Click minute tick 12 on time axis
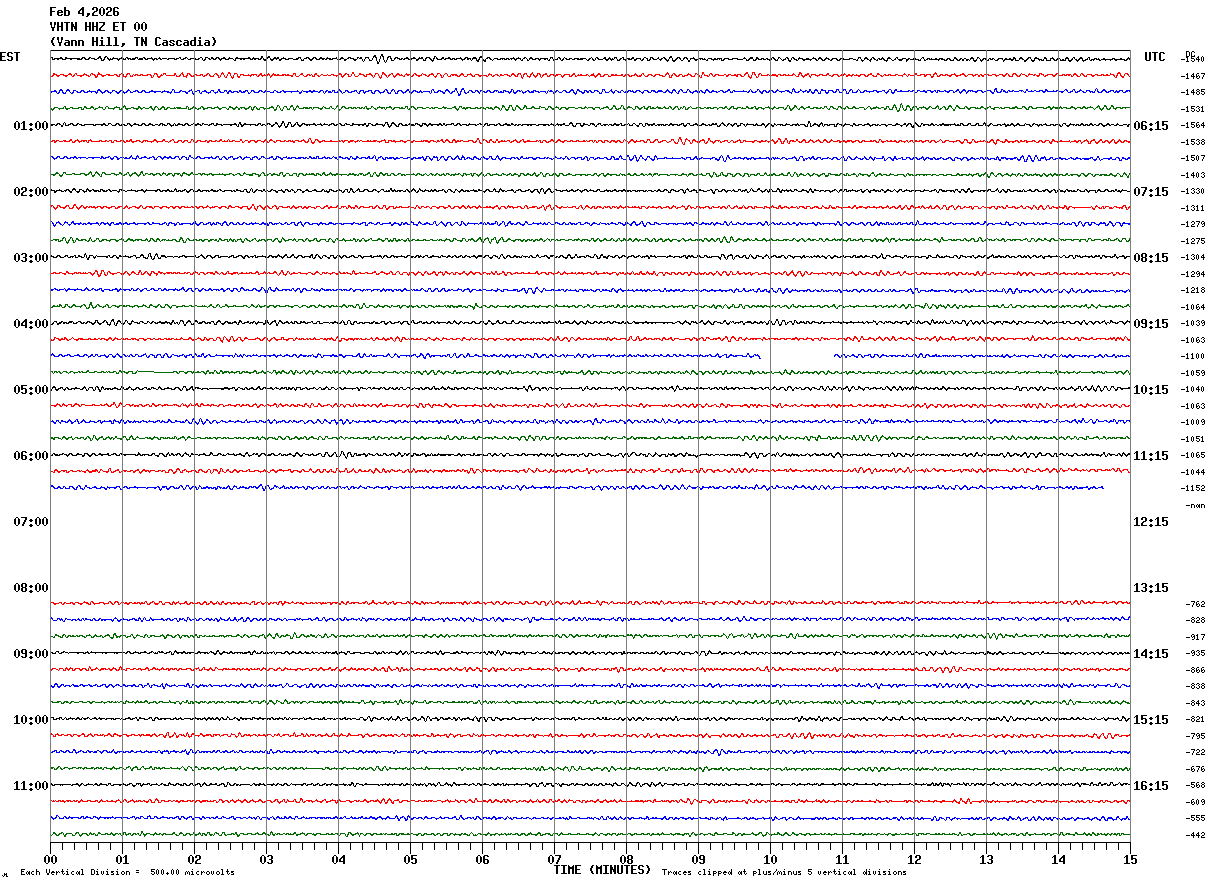The width and height of the screenshot is (1210, 886). pos(914,859)
